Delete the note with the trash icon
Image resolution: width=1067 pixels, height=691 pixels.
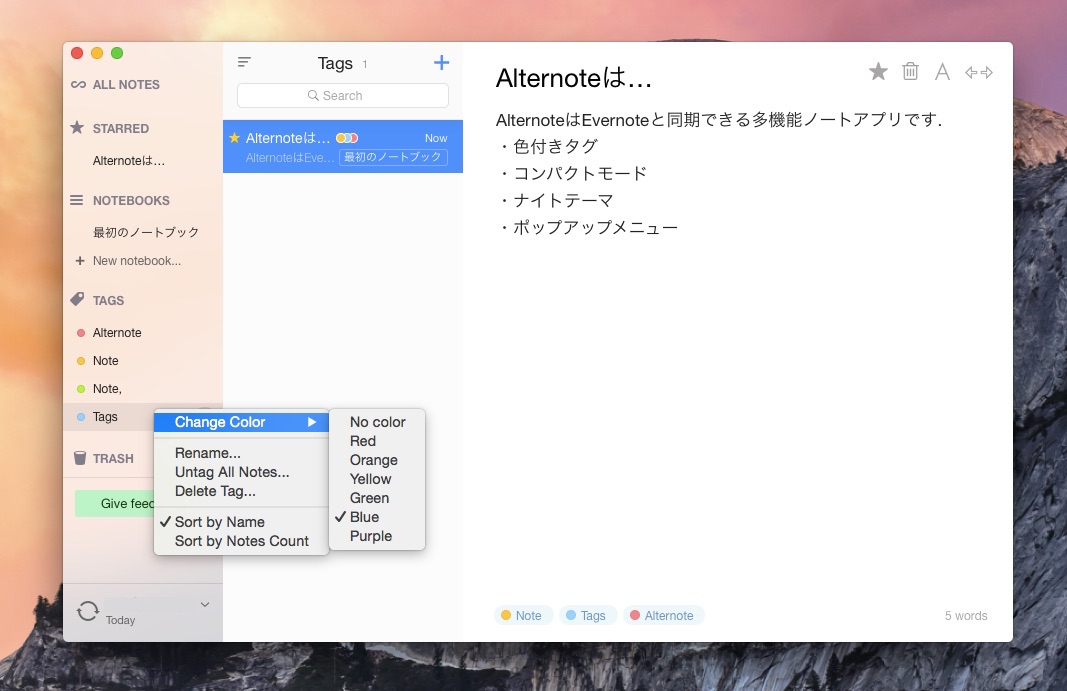point(910,71)
